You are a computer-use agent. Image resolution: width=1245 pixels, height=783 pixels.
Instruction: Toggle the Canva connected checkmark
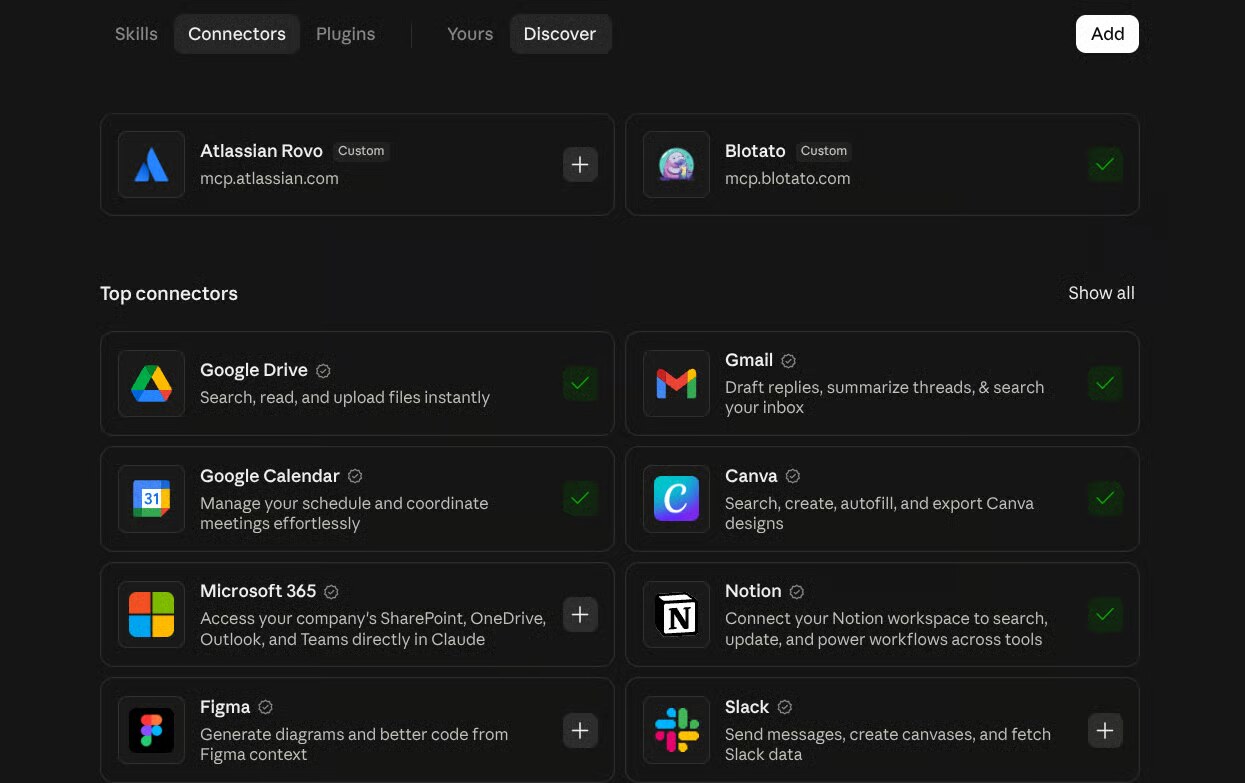1105,498
